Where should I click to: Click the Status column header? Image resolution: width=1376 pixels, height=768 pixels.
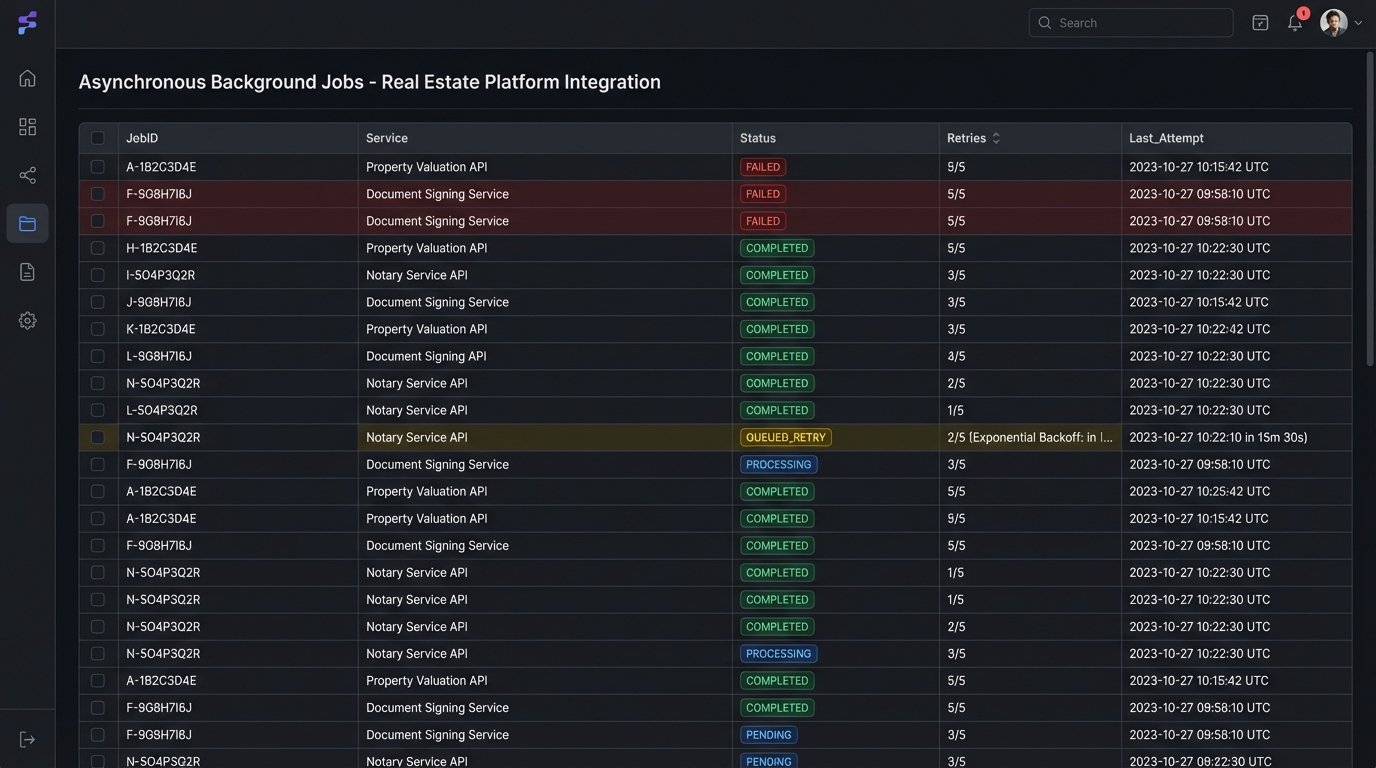tap(757, 136)
